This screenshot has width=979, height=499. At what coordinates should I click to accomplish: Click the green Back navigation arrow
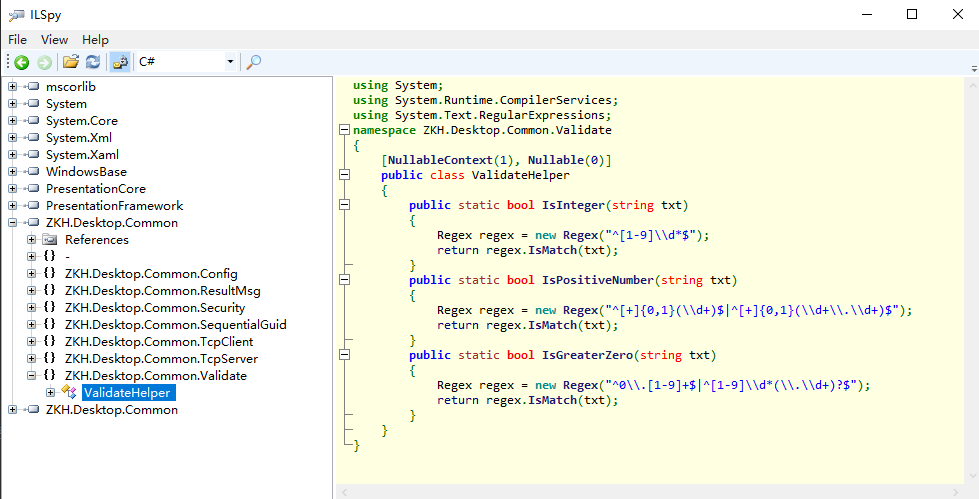[x=22, y=62]
